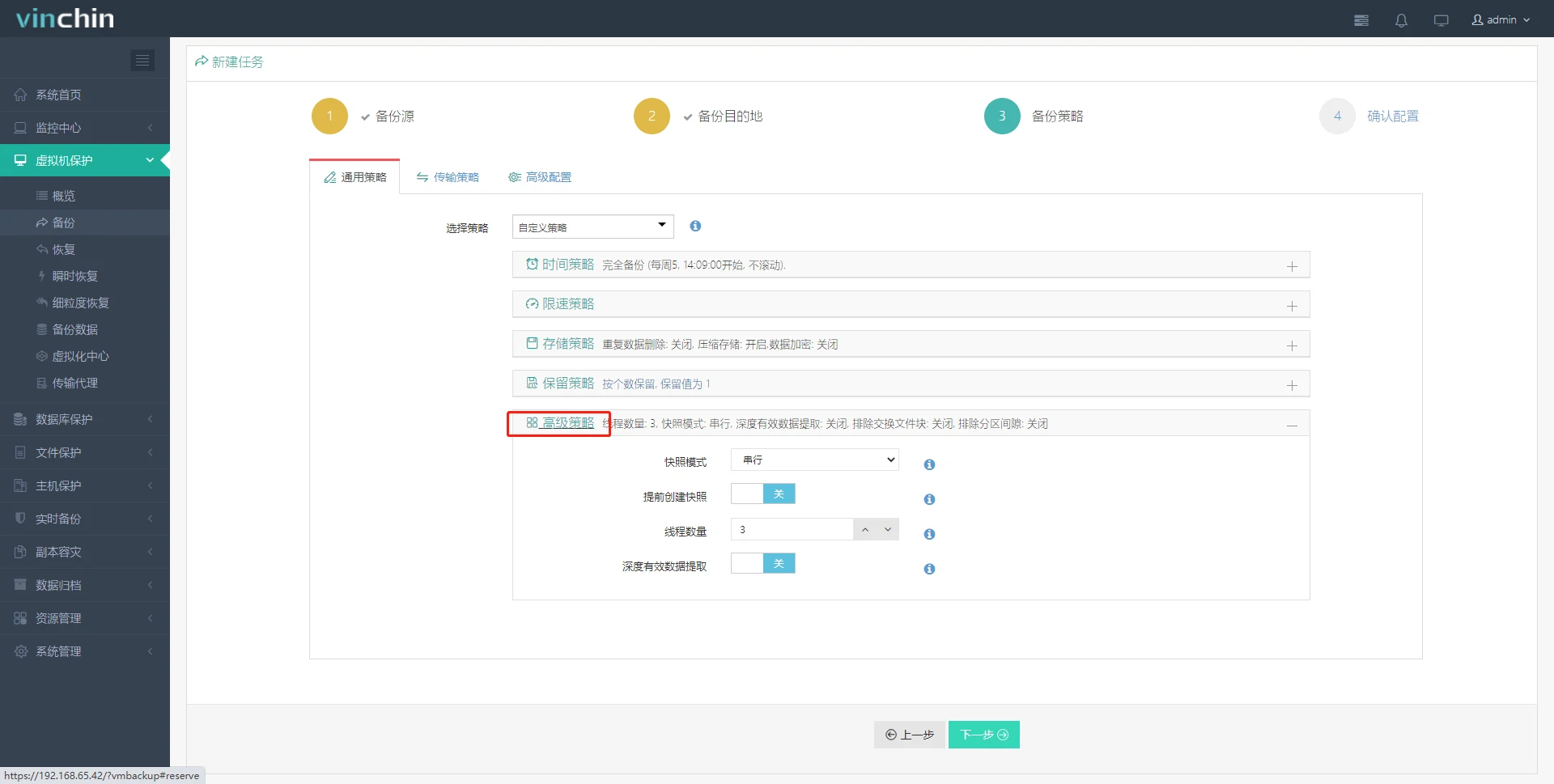Open the admin user menu
The height and width of the screenshot is (784, 1554).
coord(1501,20)
